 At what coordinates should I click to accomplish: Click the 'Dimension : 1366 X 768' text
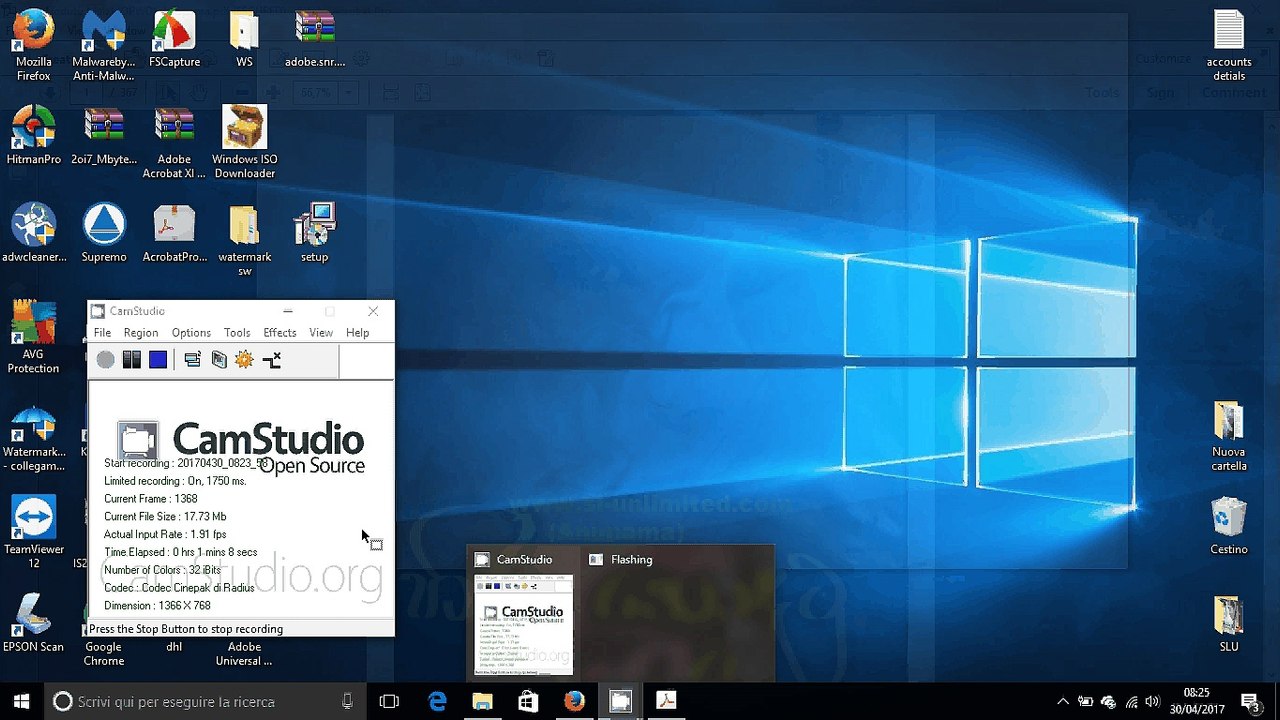pos(157,606)
